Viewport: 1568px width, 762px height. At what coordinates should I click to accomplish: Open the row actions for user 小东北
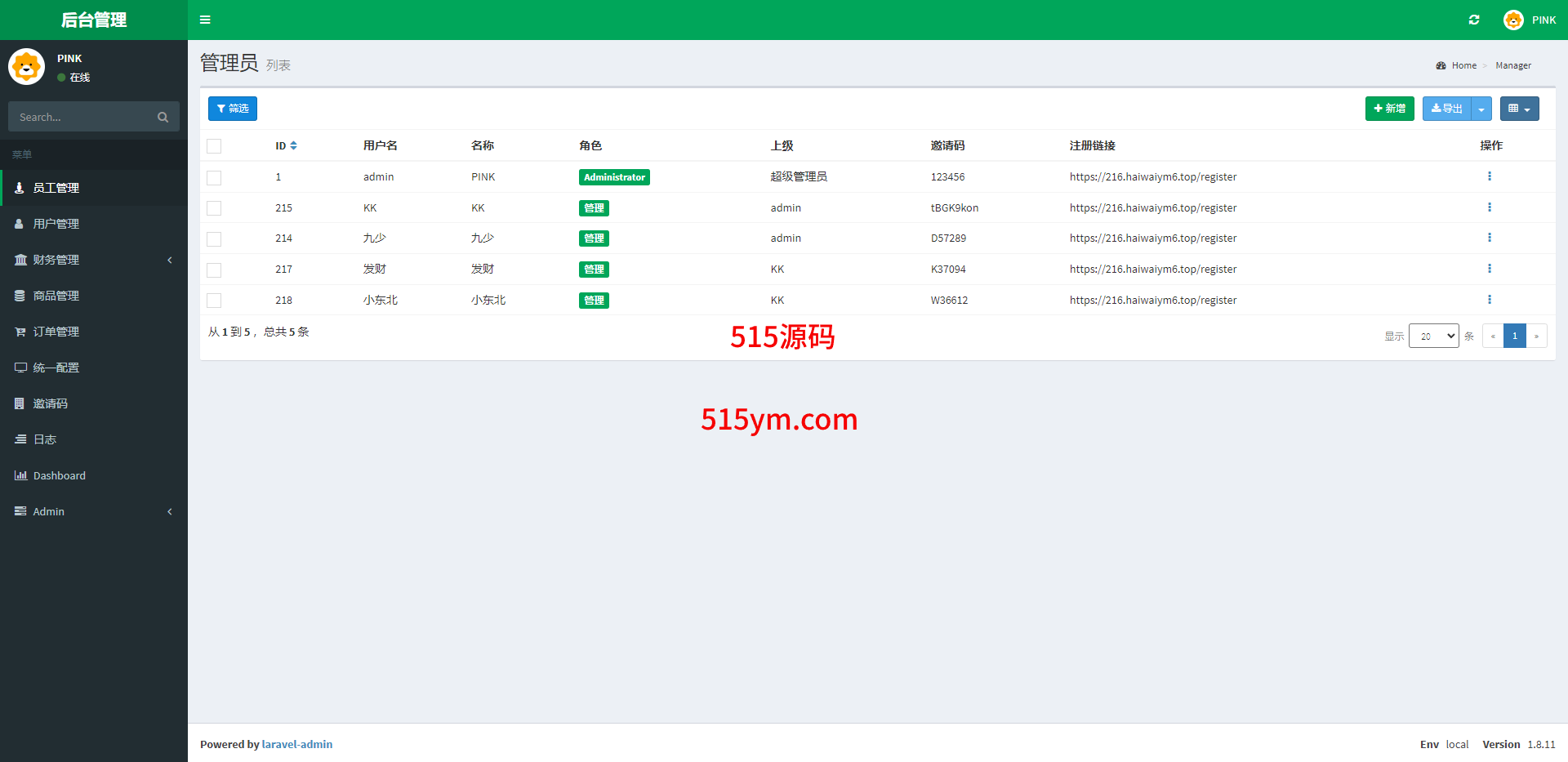1489,300
